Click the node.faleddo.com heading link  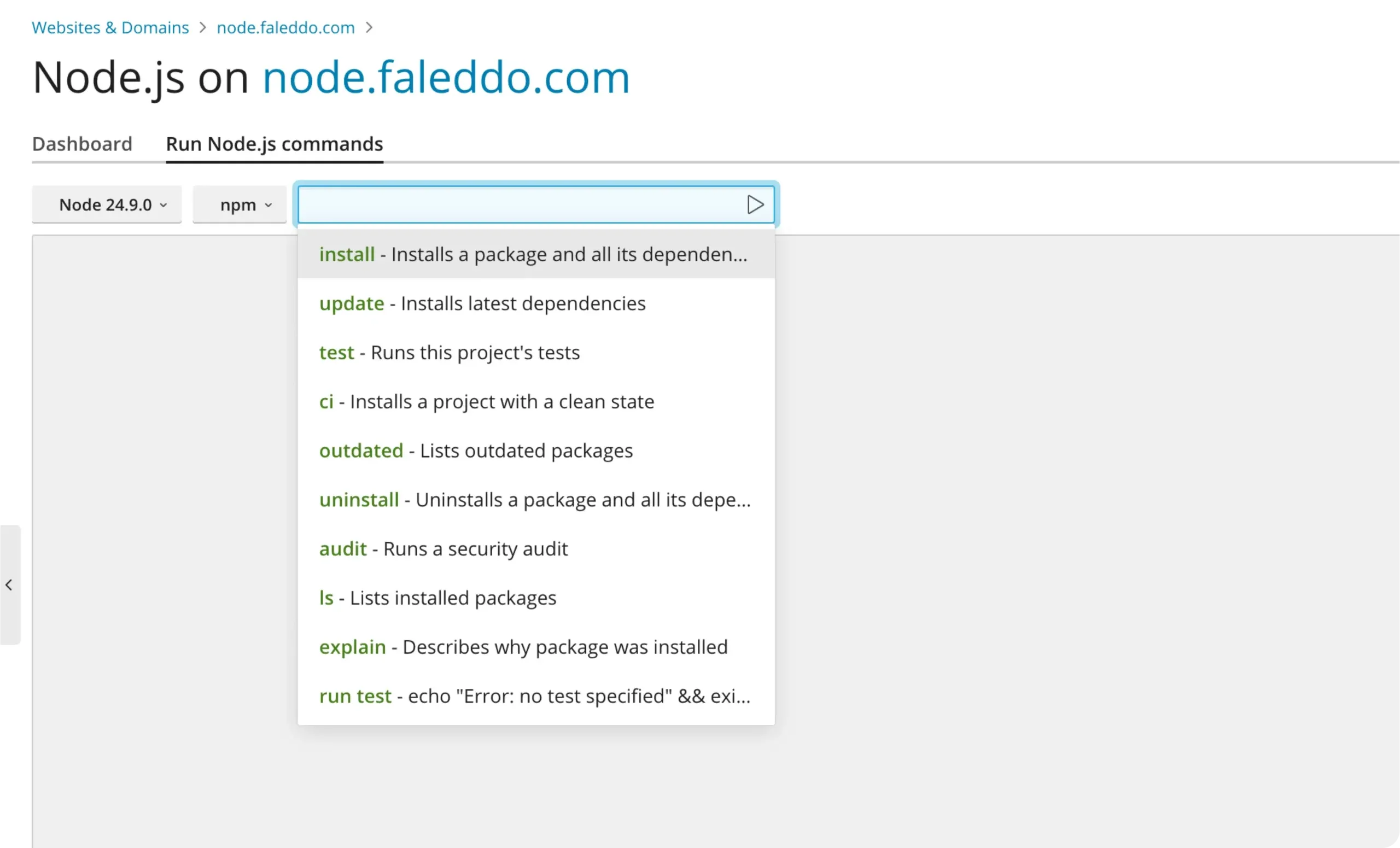(446, 77)
